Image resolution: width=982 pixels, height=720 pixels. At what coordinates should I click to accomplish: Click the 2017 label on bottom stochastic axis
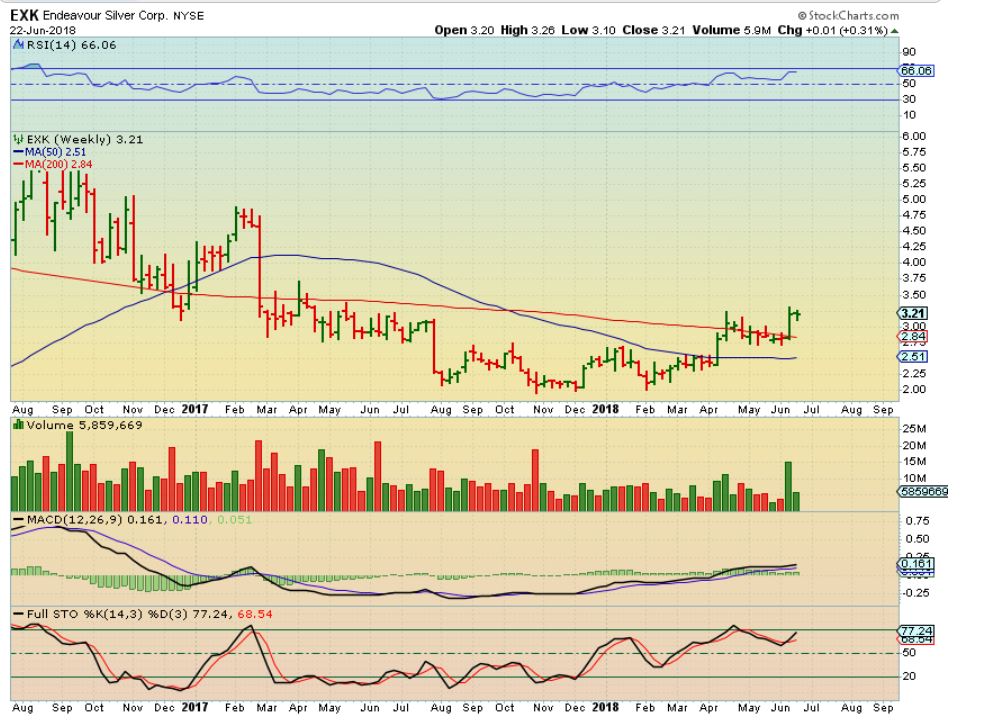[x=195, y=707]
